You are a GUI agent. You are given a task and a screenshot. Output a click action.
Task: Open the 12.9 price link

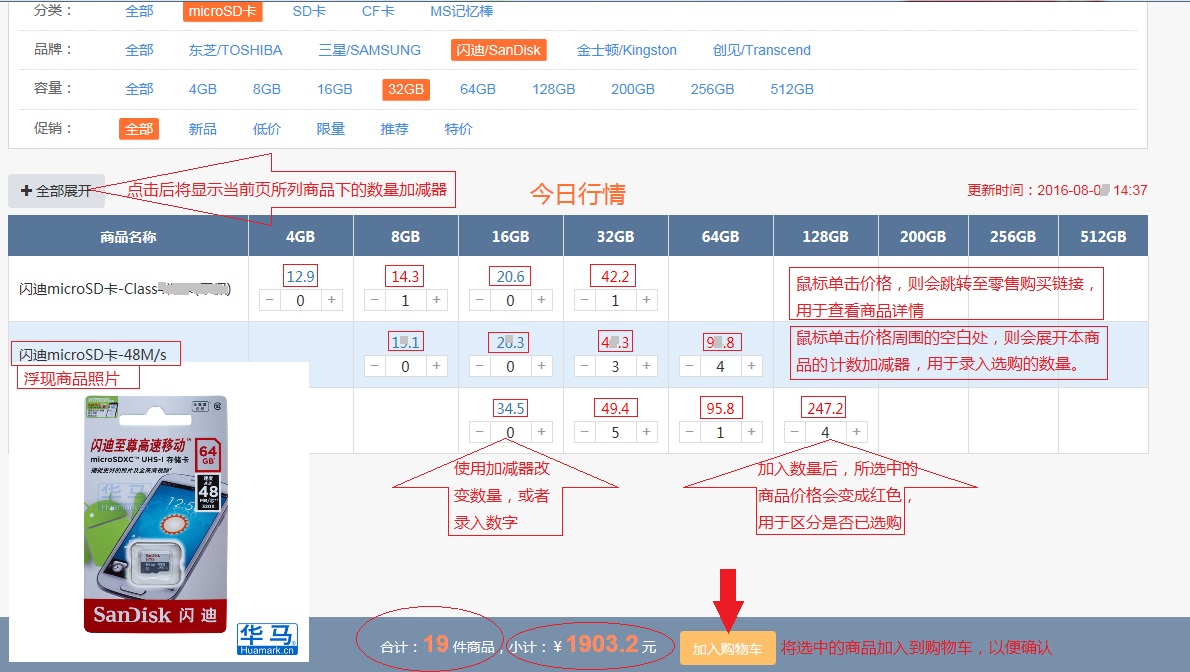(301, 276)
